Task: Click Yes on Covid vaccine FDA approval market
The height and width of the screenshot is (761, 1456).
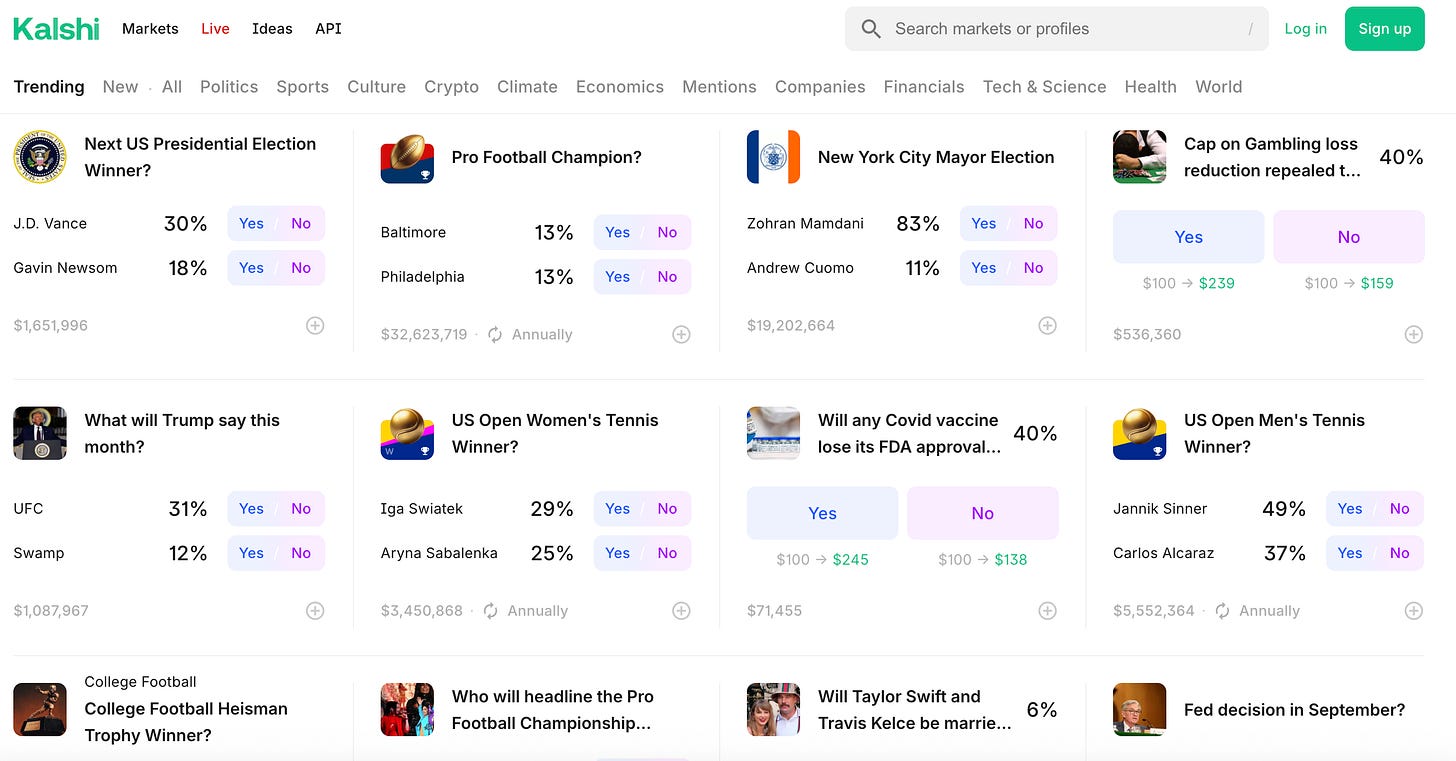Action: click(822, 513)
